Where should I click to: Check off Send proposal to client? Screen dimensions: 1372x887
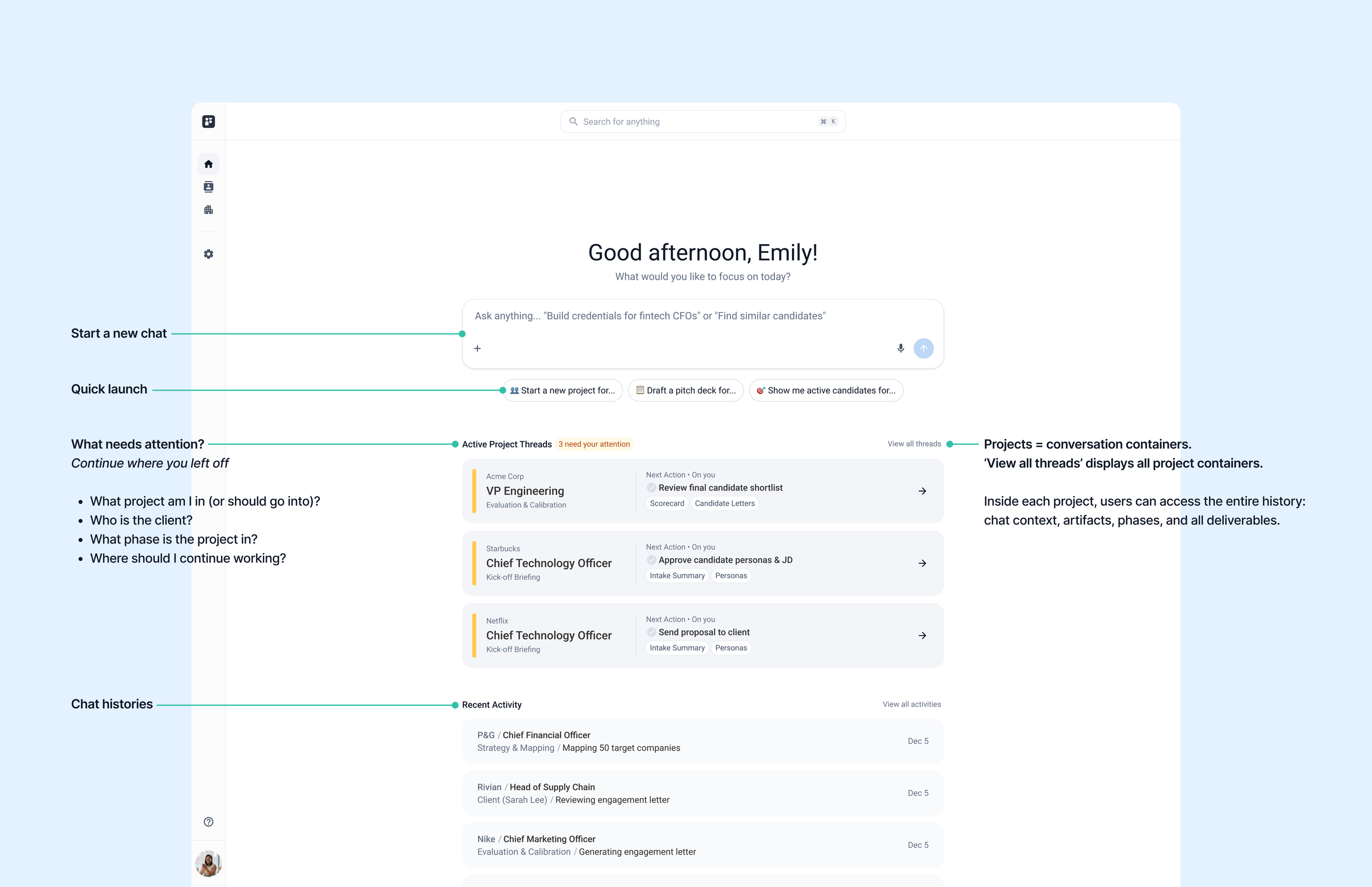pos(651,632)
